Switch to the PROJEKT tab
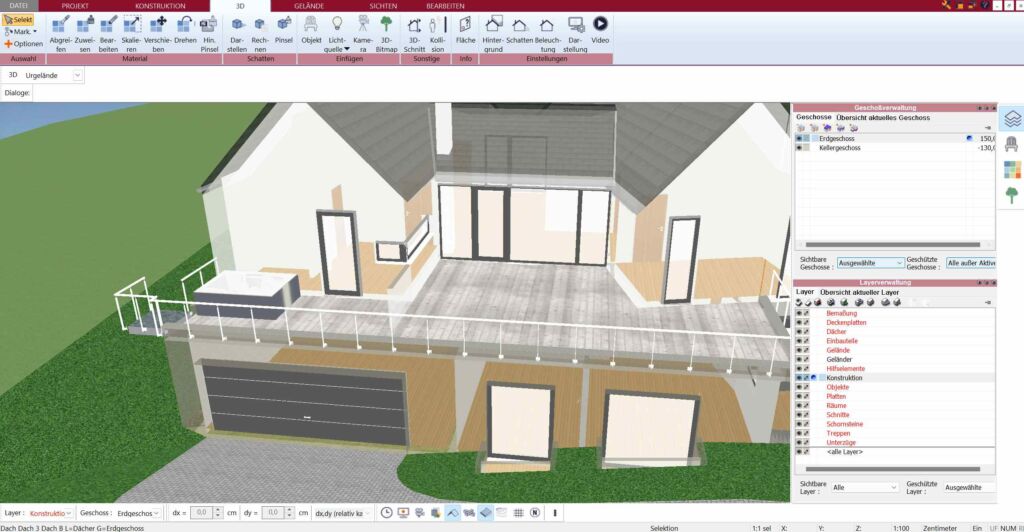This screenshot has width=1024, height=532. [x=75, y=6]
